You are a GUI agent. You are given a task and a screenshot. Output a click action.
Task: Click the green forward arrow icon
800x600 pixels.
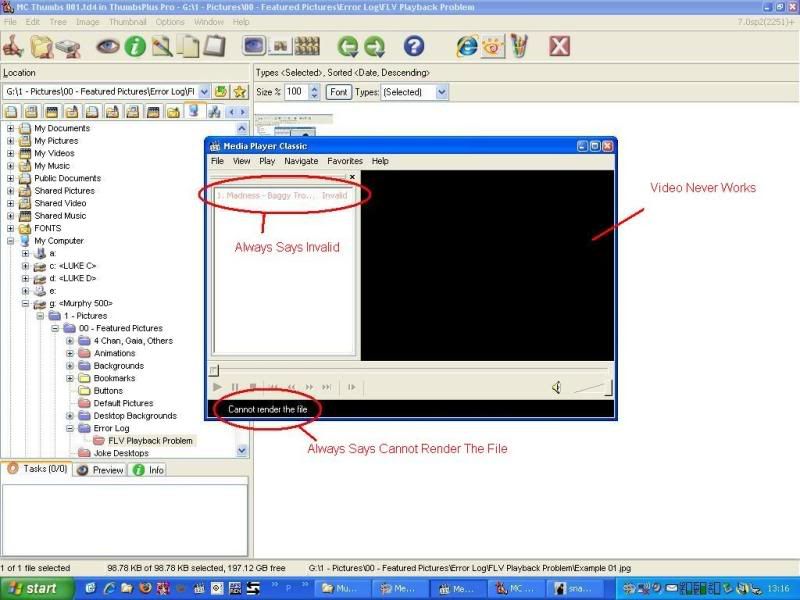(375, 47)
